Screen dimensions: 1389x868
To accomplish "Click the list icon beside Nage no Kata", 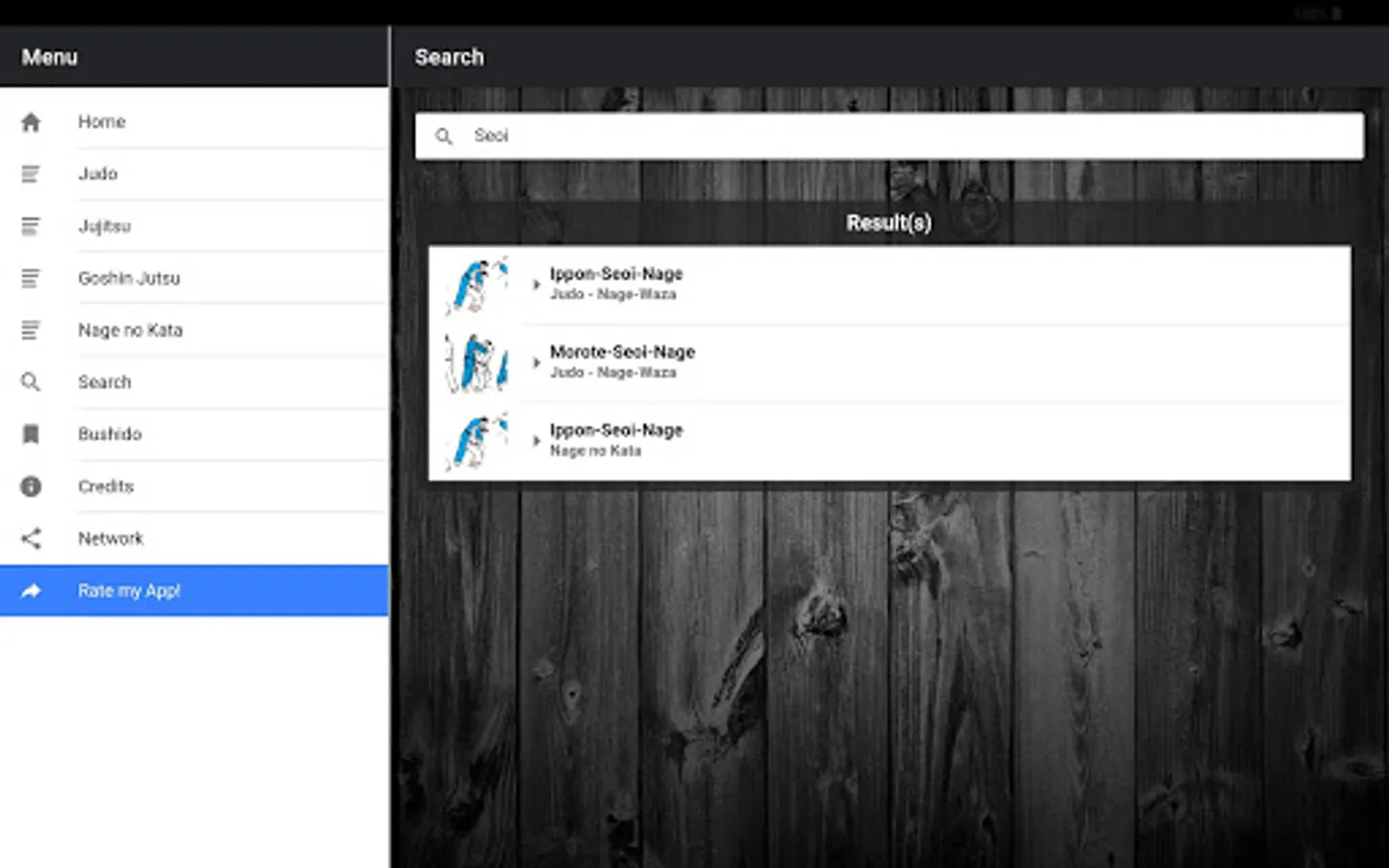I will pyautogui.click(x=31, y=331).
